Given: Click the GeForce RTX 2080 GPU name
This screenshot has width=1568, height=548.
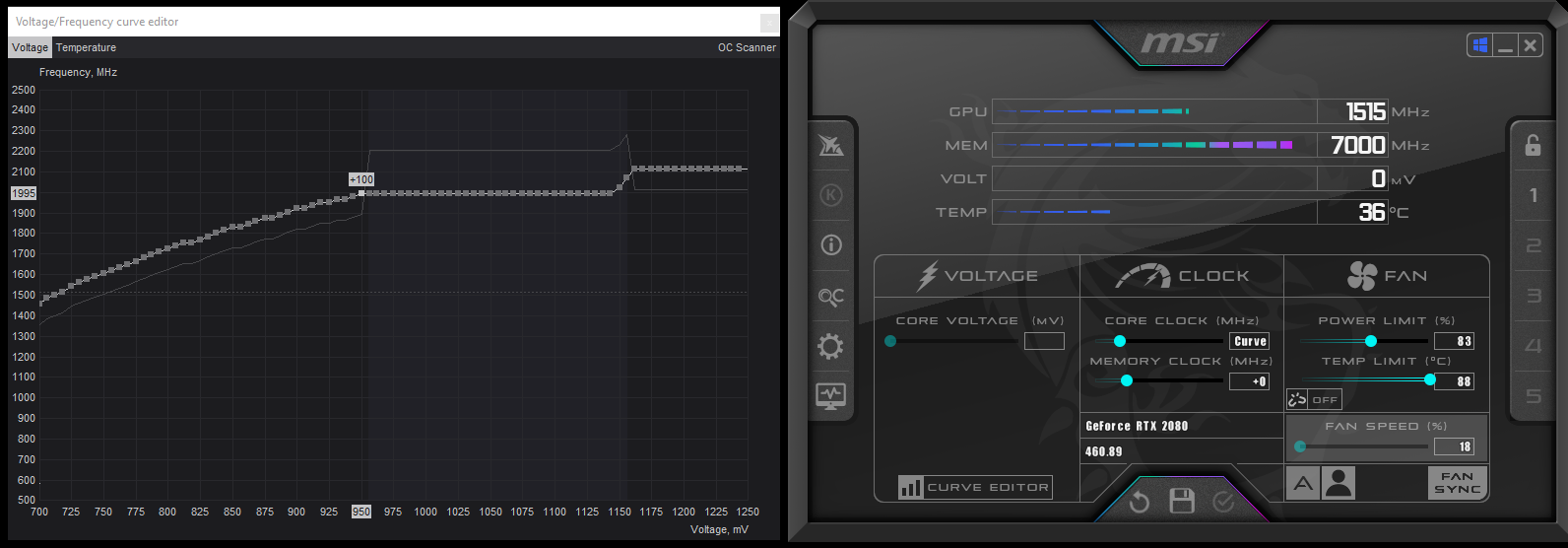Looking at the screenshot, I should pos(1137,426).
